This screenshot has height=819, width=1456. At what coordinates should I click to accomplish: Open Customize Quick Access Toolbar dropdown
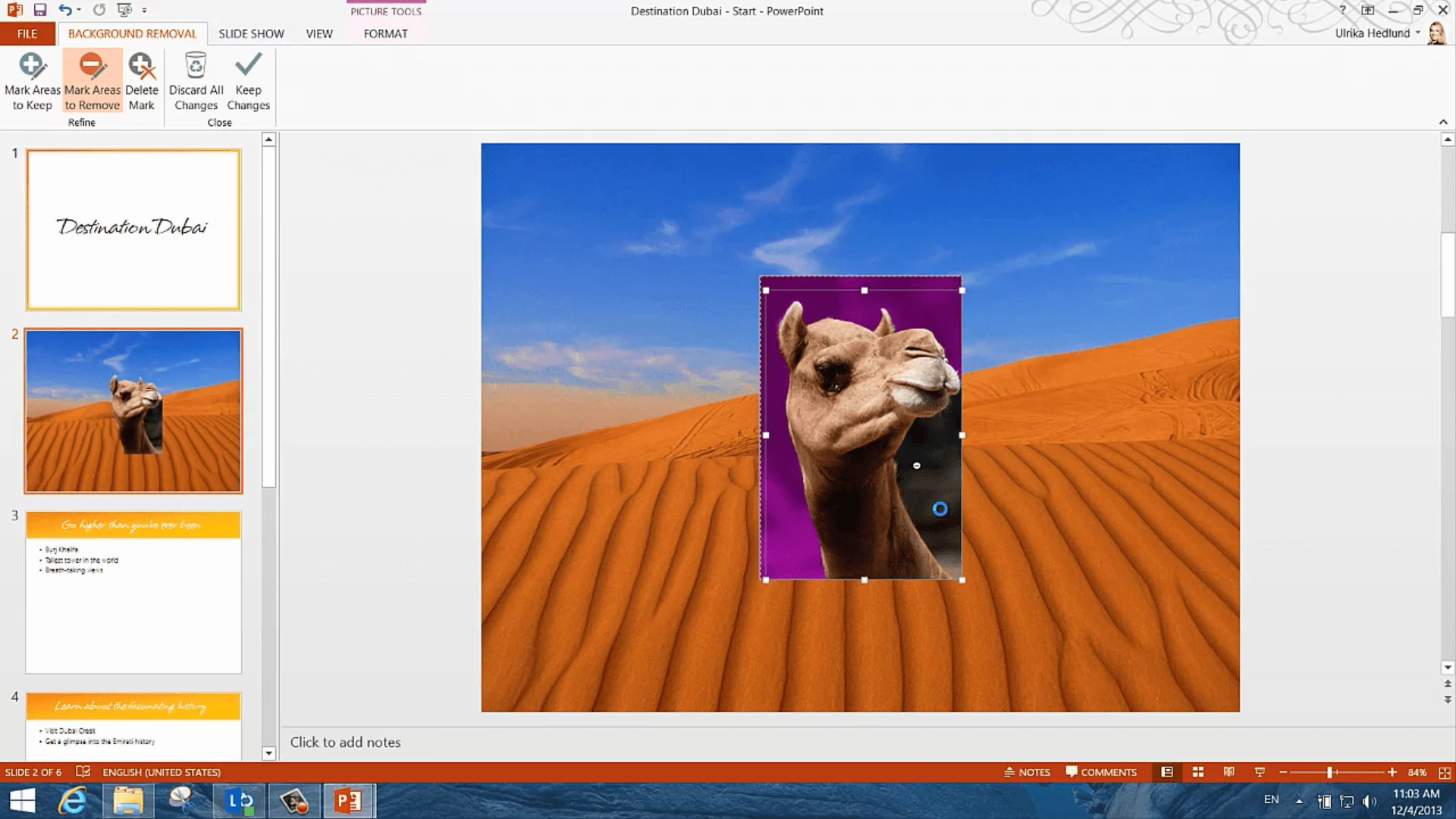point(144,11)
